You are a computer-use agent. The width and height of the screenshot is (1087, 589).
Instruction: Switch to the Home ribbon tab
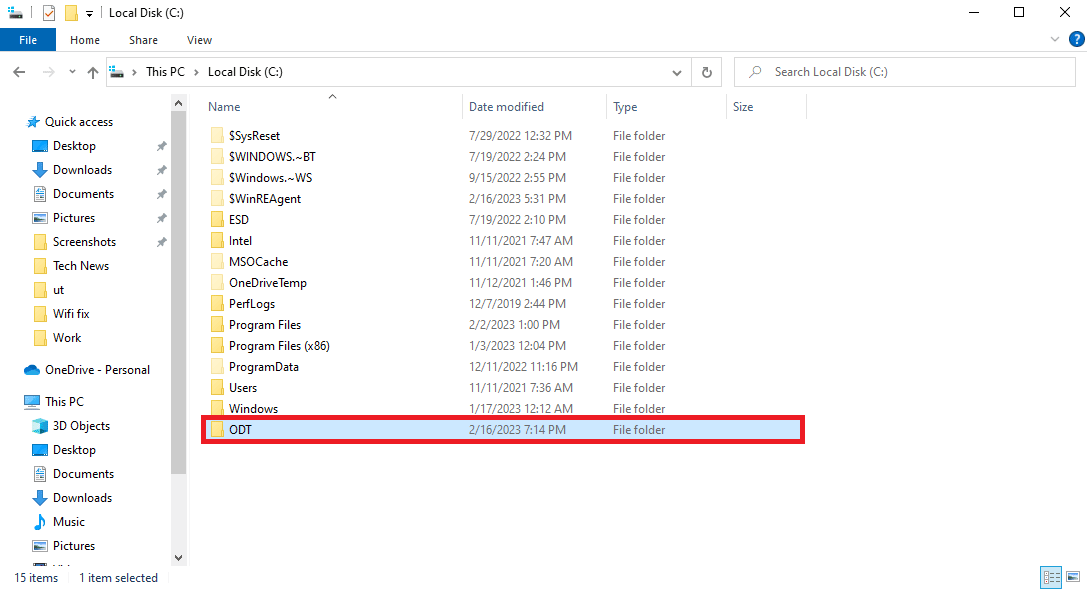(x=85, y=39)
